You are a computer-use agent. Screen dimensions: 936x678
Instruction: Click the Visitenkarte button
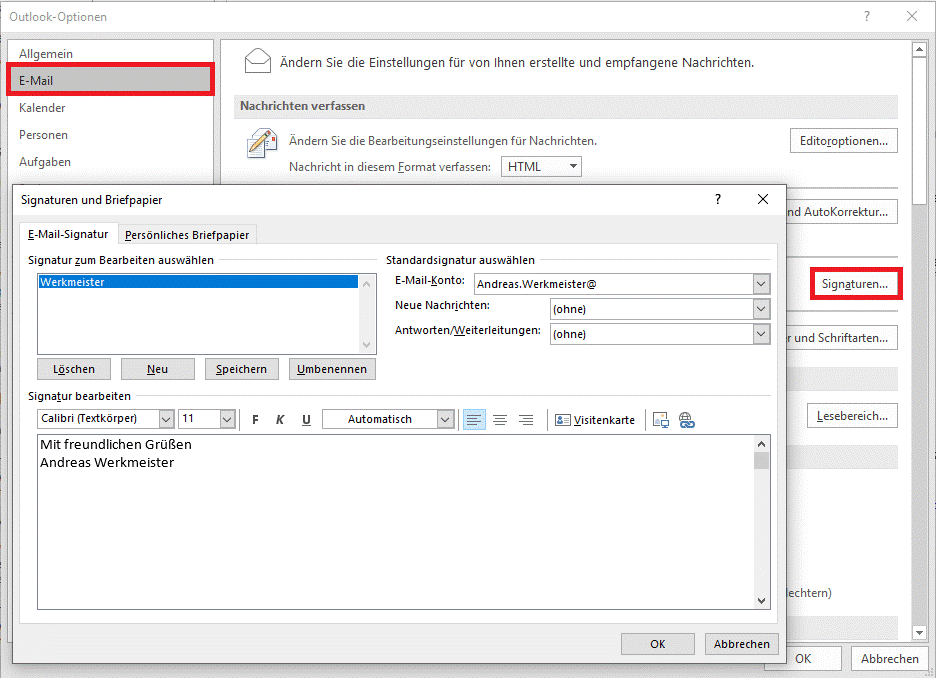[595, 420]
